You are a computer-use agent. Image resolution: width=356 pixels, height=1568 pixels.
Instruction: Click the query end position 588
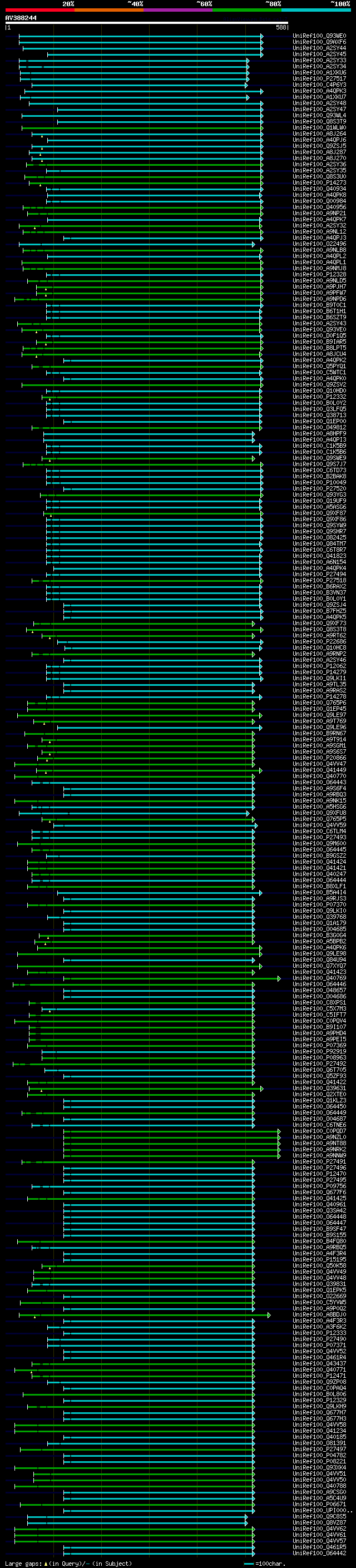click(280, 27)
